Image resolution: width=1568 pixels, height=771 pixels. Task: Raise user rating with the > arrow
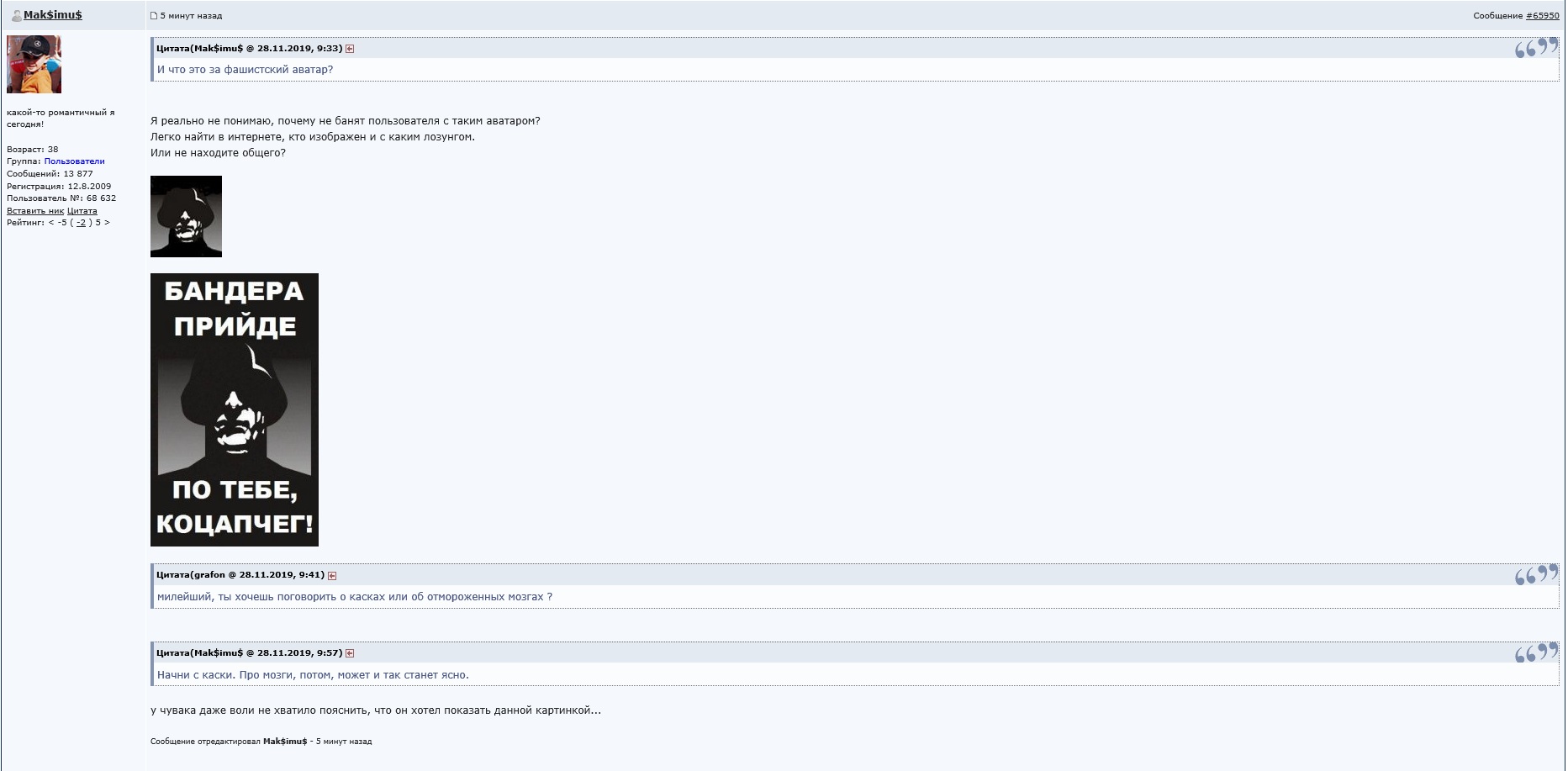[107, 223]
